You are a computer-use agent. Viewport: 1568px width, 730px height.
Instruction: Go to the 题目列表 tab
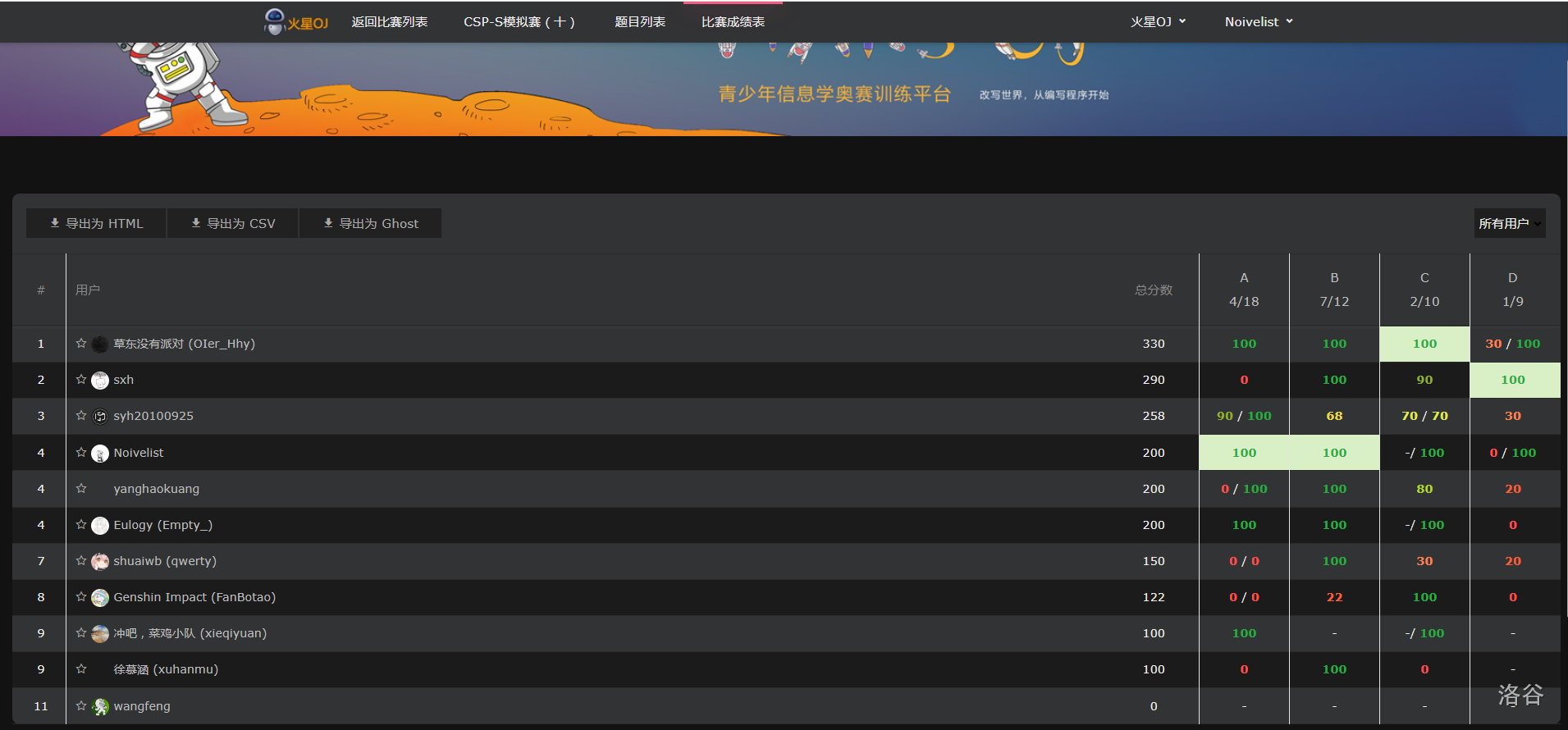(640, 22)
